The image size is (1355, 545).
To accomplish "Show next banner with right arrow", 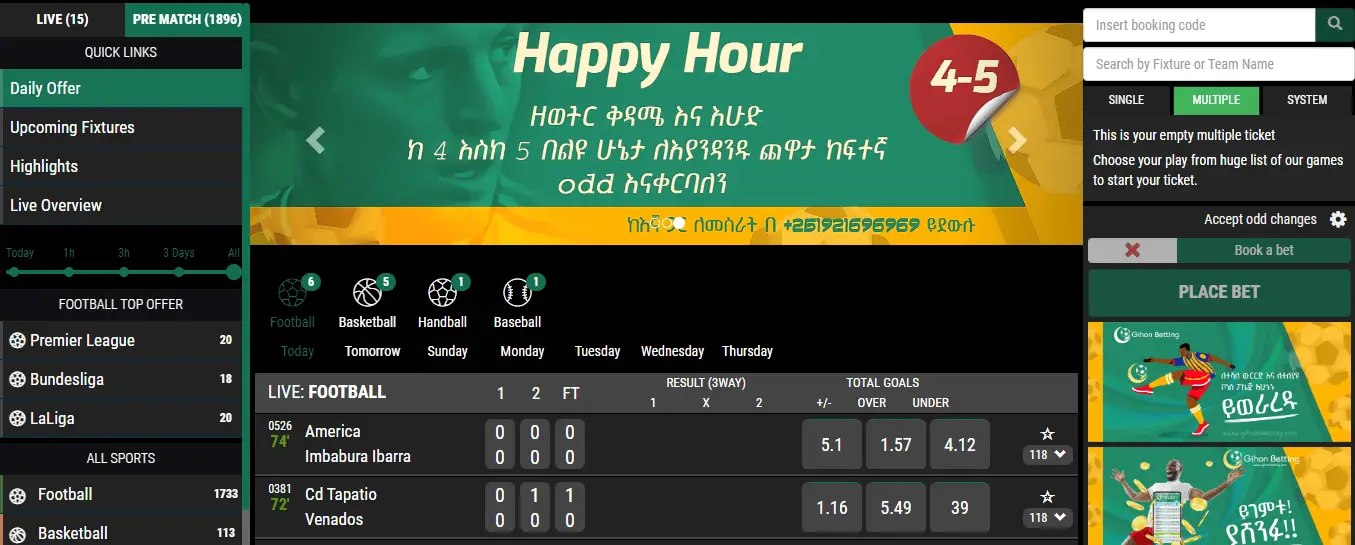I will click(1018, 140).
